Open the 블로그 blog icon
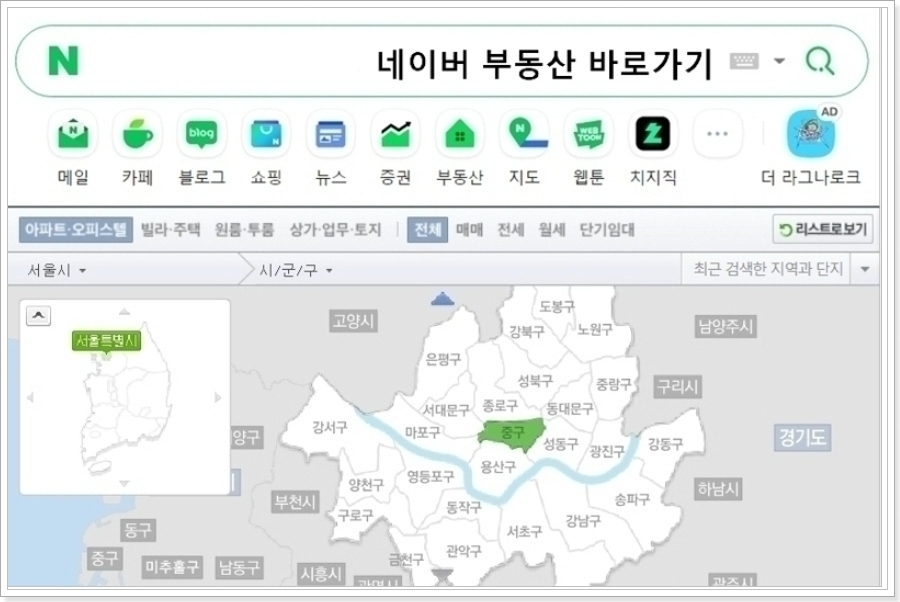900x602 pixels. 201,134
